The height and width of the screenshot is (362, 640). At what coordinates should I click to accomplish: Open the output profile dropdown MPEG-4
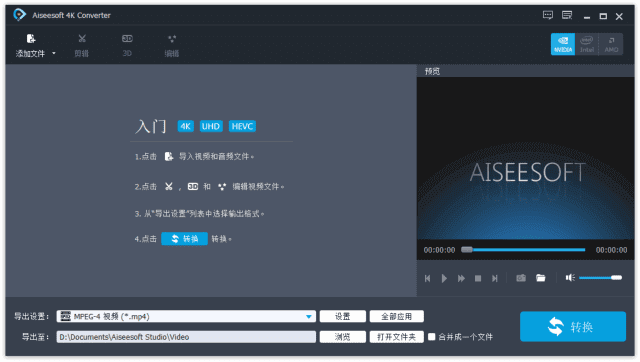(x=186, y=316)
